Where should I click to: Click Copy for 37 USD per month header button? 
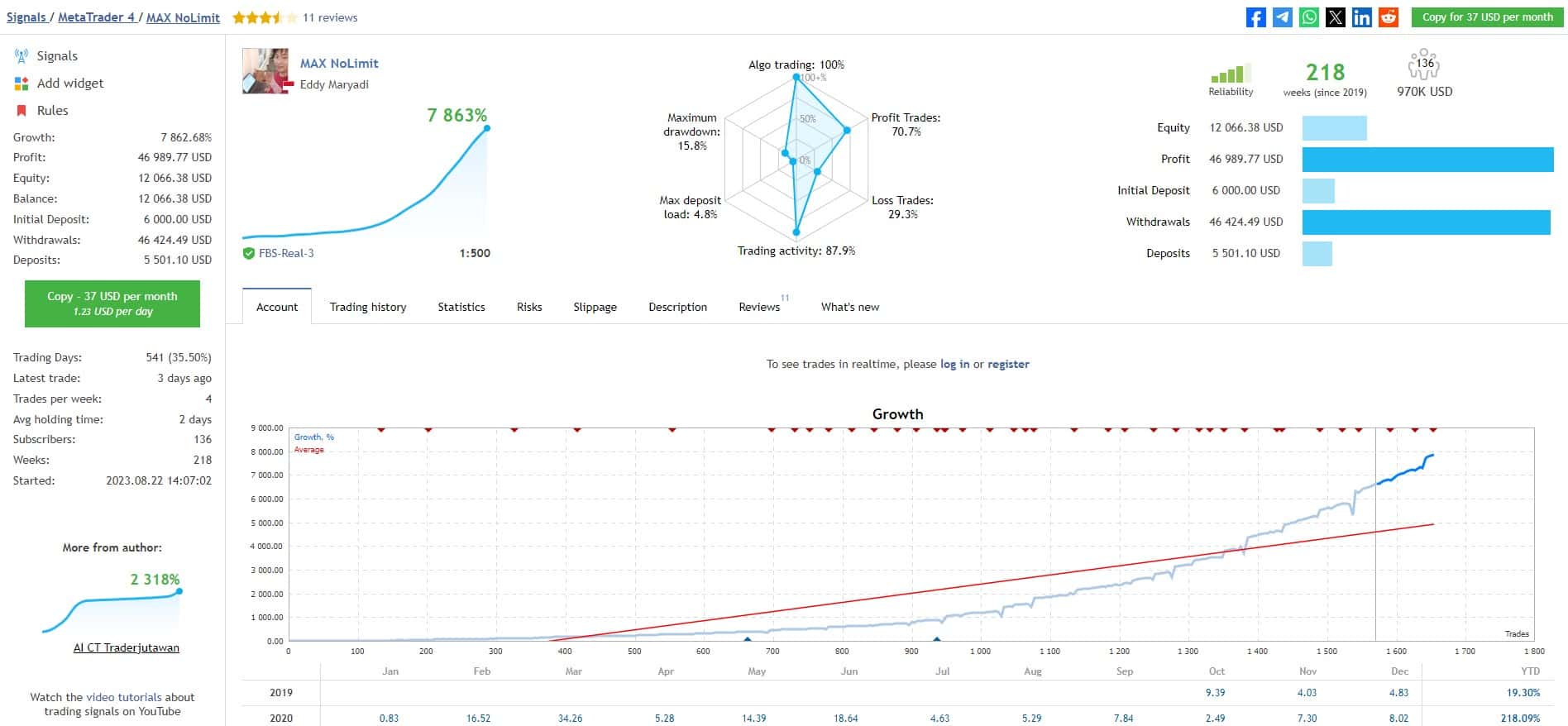click(x=1487, y=17)
